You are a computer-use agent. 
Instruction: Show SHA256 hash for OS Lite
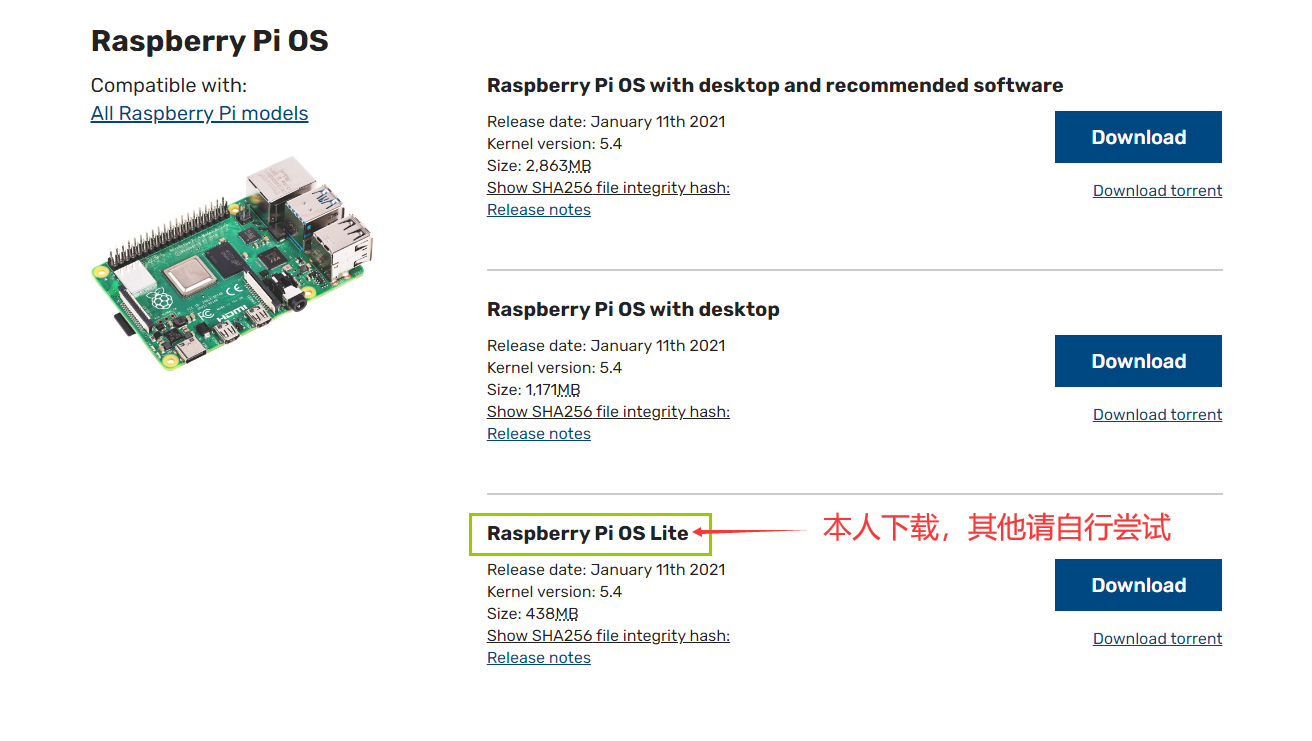(x=608, y=635)
